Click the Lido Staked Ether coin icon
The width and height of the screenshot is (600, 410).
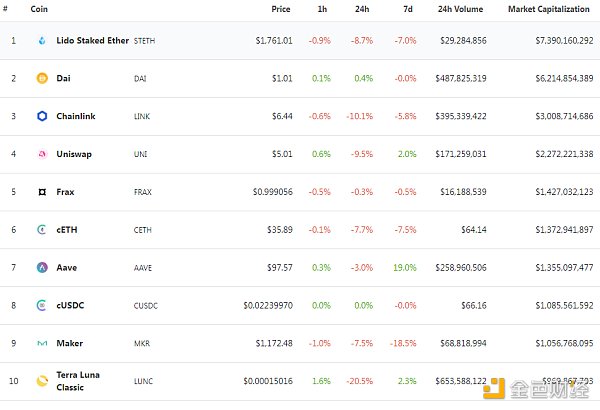42,41
